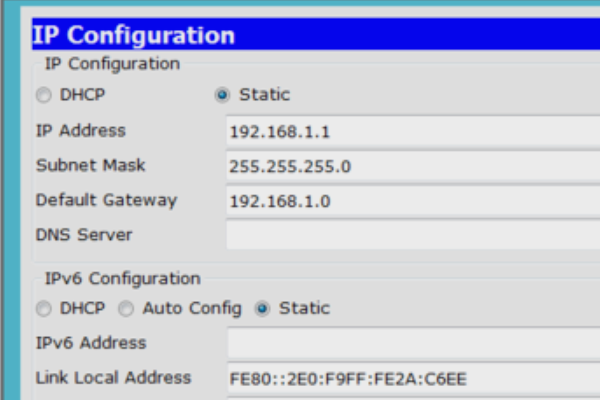600x400 pixels.
Task: Enable DHCP in the IPv6 Configuration group
Action: pos(43,309)
